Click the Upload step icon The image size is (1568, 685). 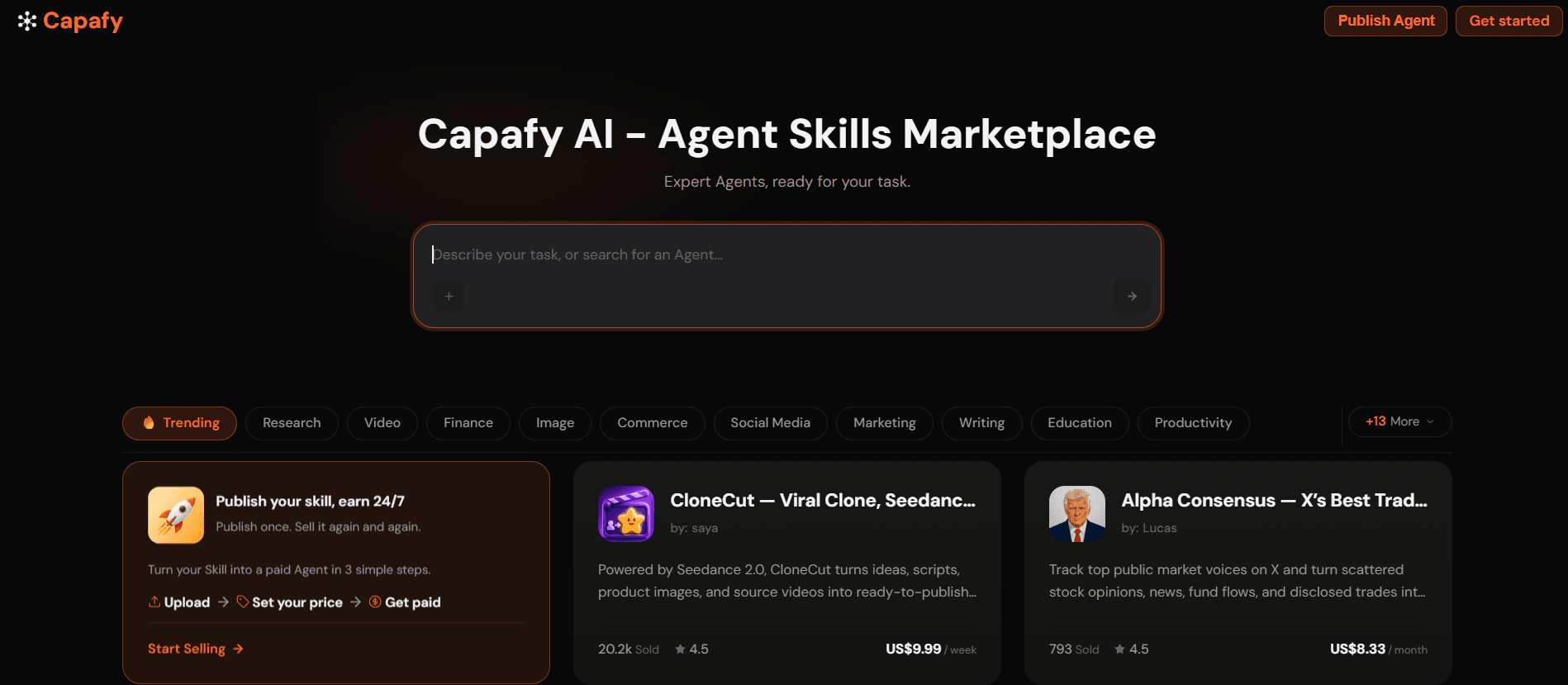tap(154, 602)
